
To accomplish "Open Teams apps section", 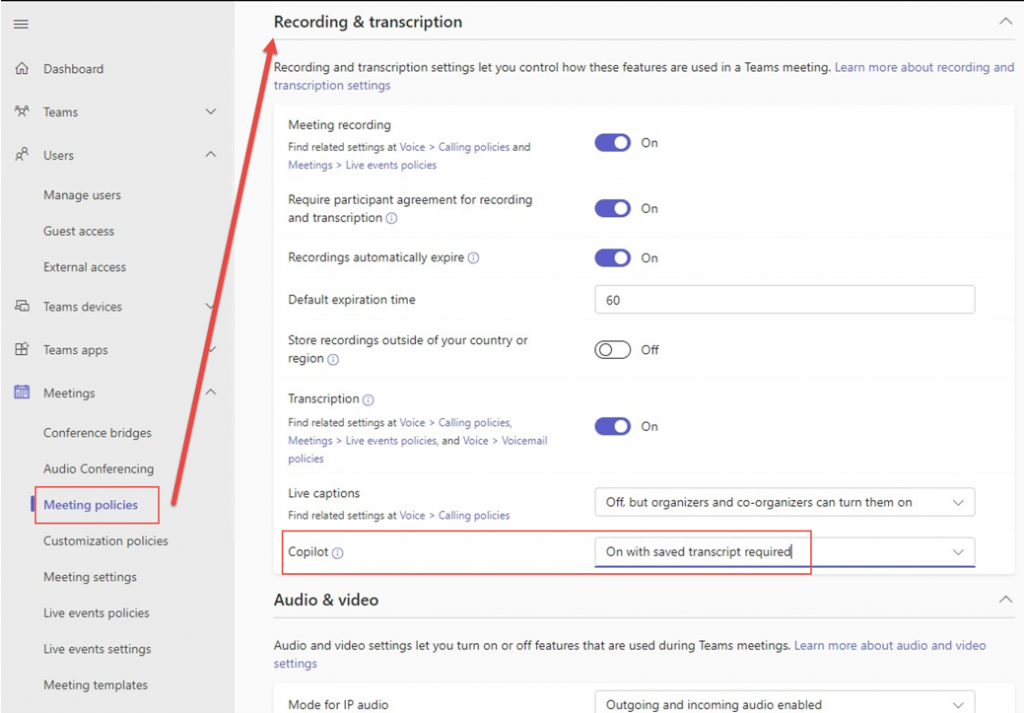I will pos(75,350).
